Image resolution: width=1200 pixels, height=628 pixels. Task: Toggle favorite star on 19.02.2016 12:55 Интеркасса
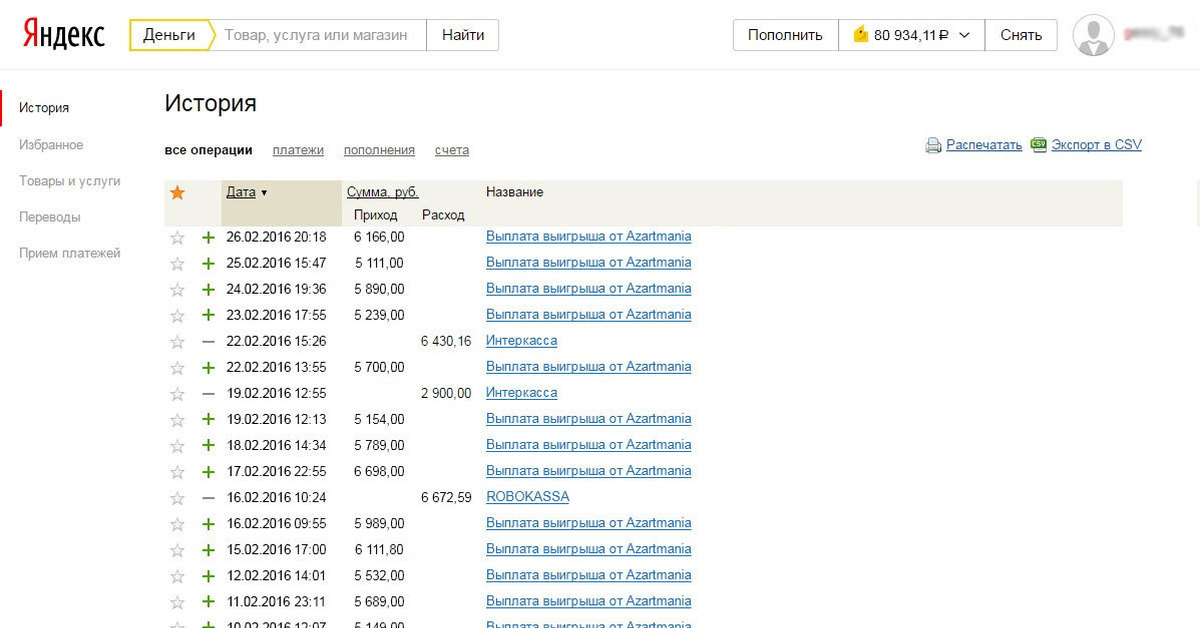pyautogui.click(x=177, y=393)
